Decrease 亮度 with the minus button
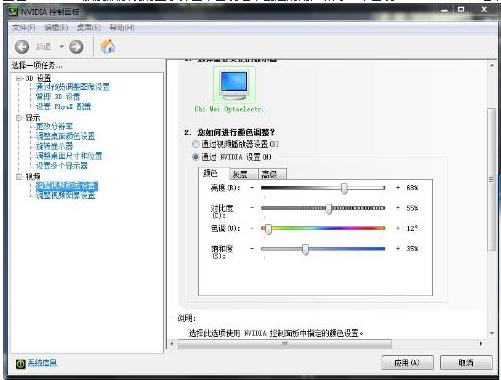Image resolution: width=501 pixels, height=380 pixels. (x=252, y=188)
